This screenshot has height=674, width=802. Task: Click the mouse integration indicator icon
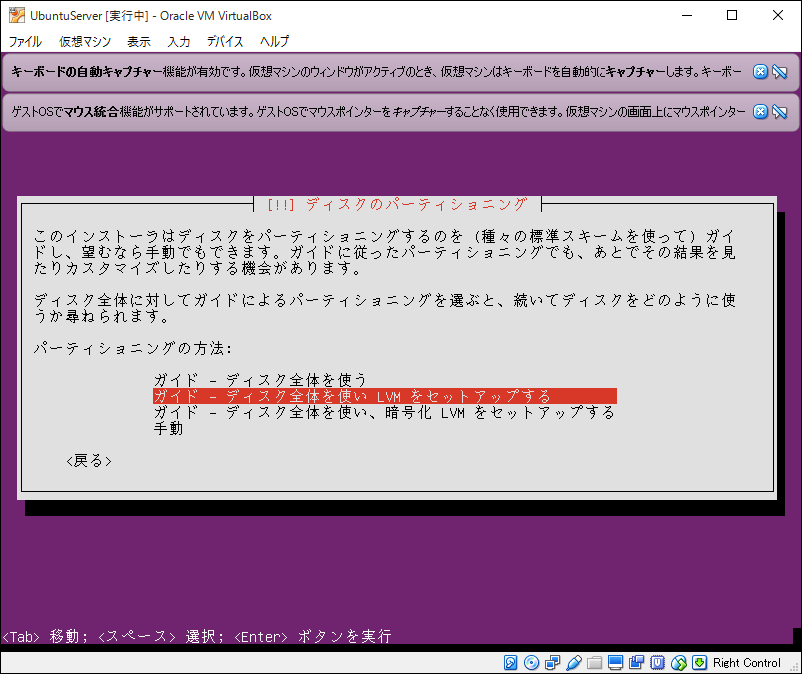679,663
